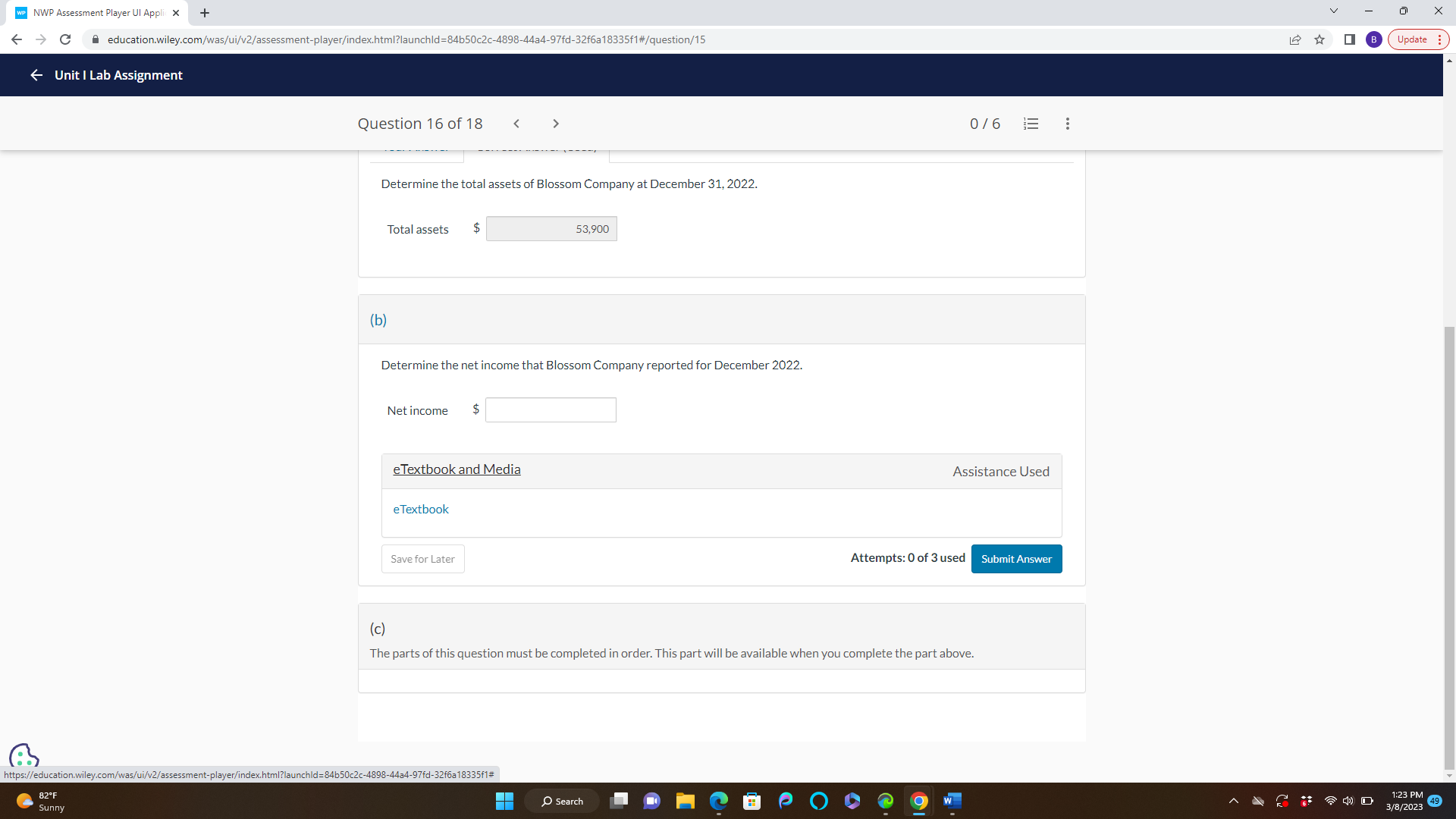1456x819 pixels.
Task: Open a new browser tab
Action: tap(204, 13)
